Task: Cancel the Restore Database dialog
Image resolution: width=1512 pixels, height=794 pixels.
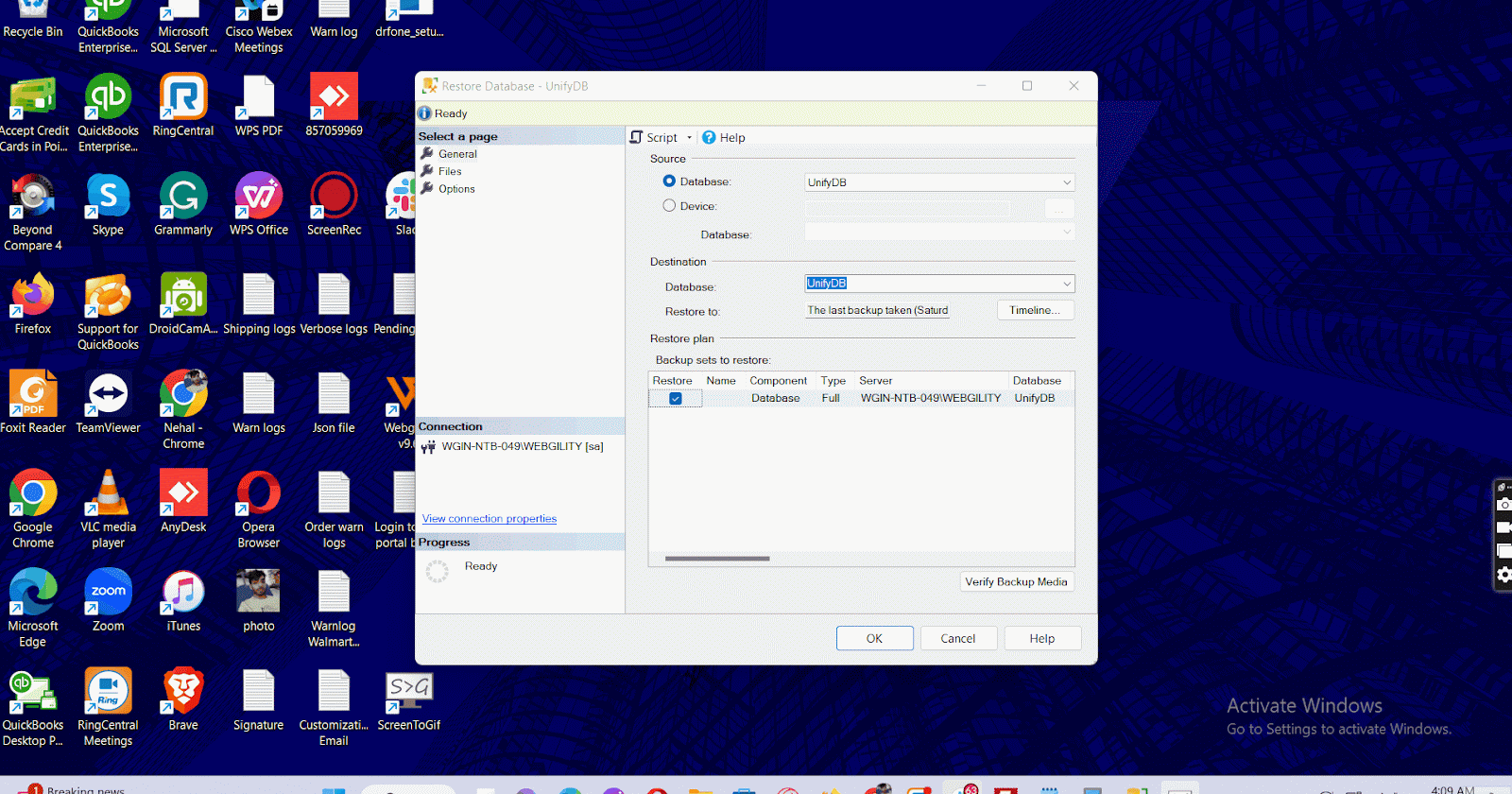Action: coord(958,639)
